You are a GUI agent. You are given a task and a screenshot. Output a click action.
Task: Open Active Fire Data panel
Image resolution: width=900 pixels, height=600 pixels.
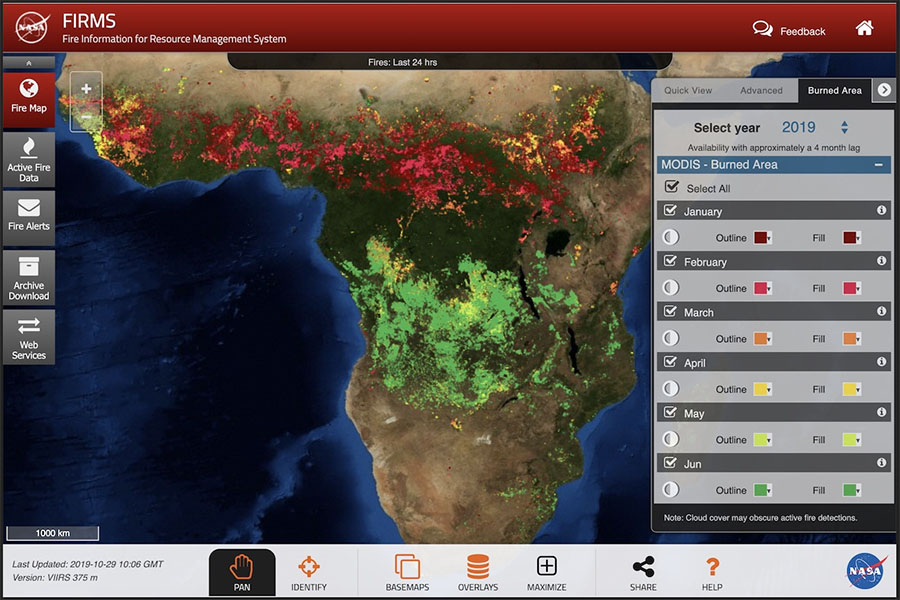[x=29, y=160]
